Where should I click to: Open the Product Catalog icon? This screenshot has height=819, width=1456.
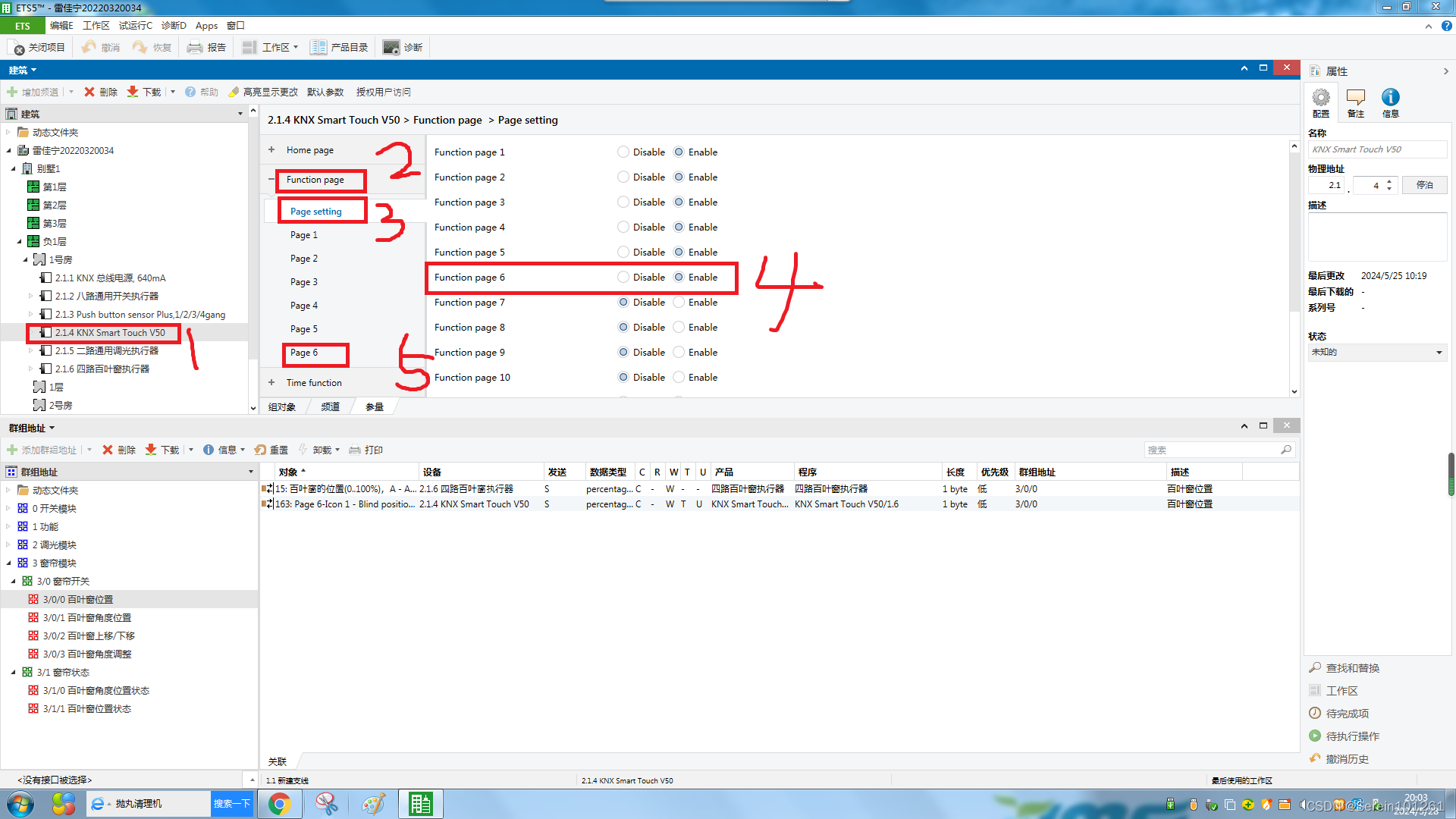[318, 48]
